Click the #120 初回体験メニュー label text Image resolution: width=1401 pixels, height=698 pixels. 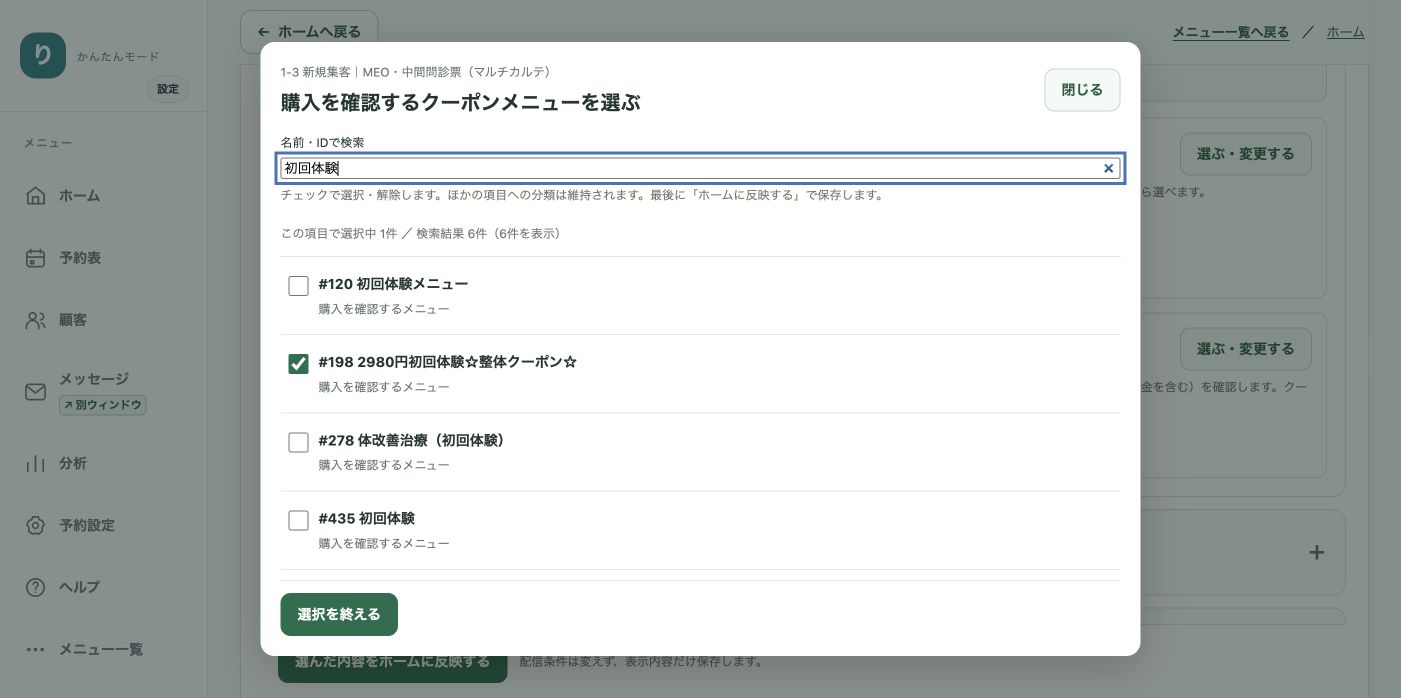point(393,284)
